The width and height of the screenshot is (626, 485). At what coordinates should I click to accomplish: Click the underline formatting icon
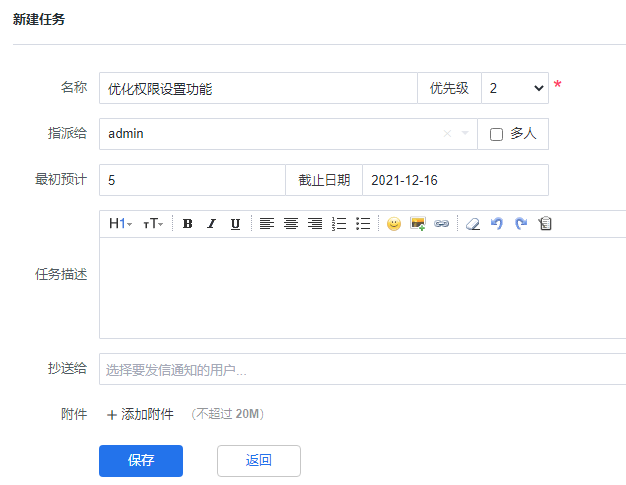click(235, 224)
